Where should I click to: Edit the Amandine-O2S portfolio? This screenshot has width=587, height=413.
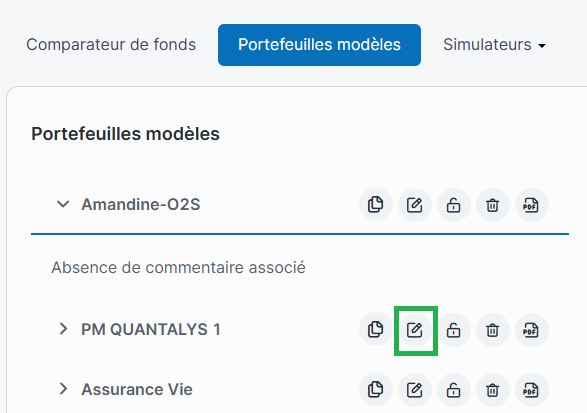(415, 205)
